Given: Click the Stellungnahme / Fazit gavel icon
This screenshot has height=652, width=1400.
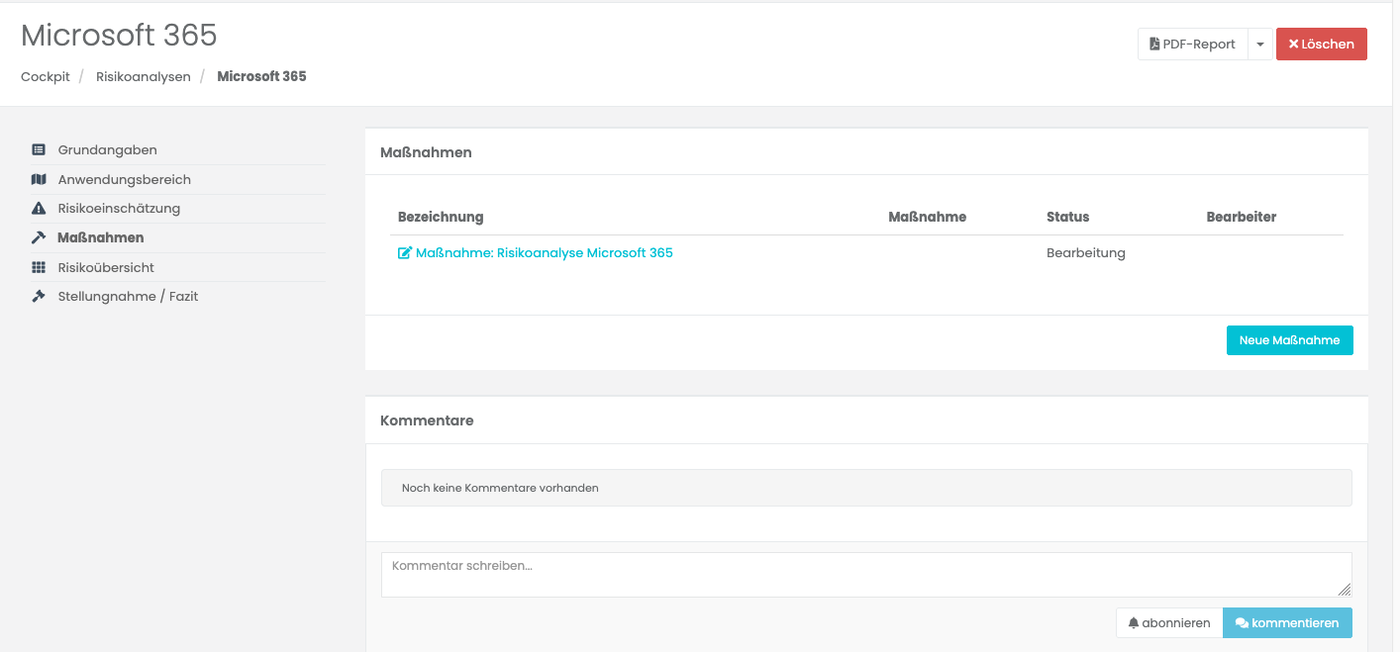Looking at the screenshot, I should click(39, 297).
